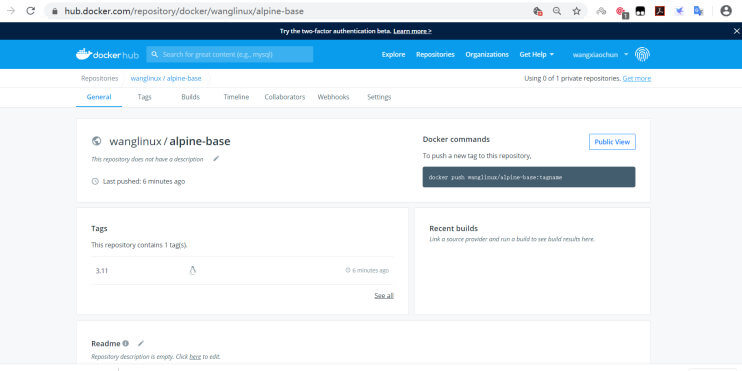Image resolution: width=742 pixels, height=371 pixels.
Task: Go to the Settings tab
Action: [379, 97]
